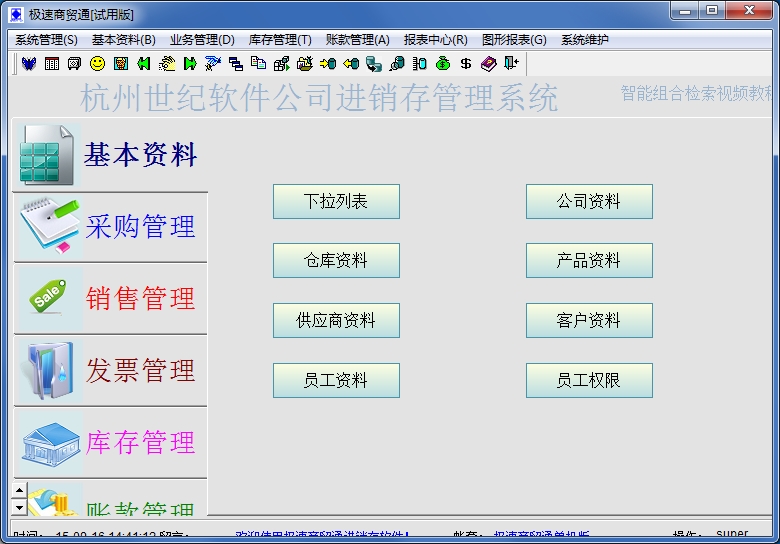Open the 库存管理(T) menu in menu bar
780x544 pixels.
coord(280,40)
